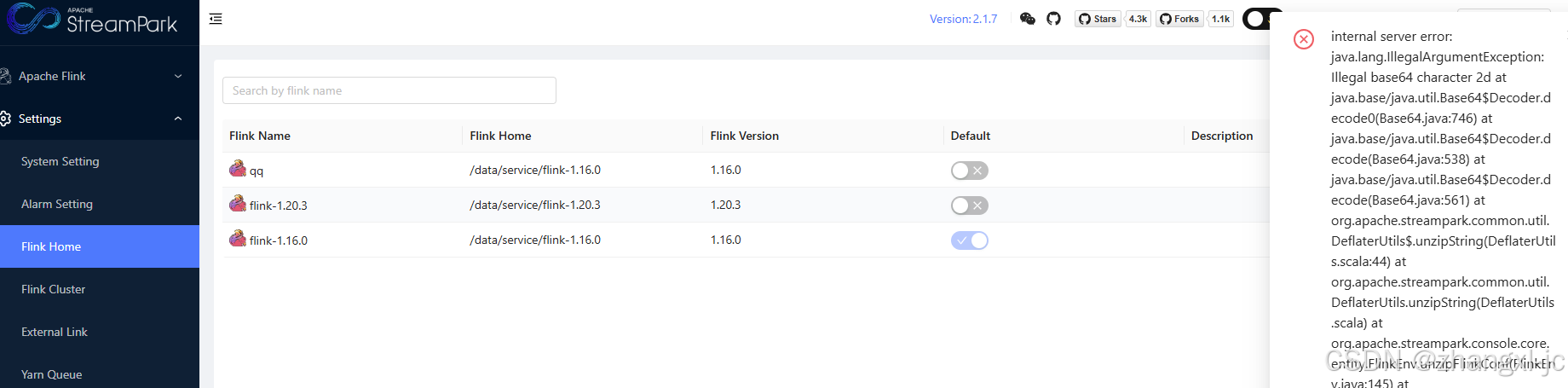The image size is (1568, 388).
Task: Click the StreamPark logo
Action: point(92,19)
